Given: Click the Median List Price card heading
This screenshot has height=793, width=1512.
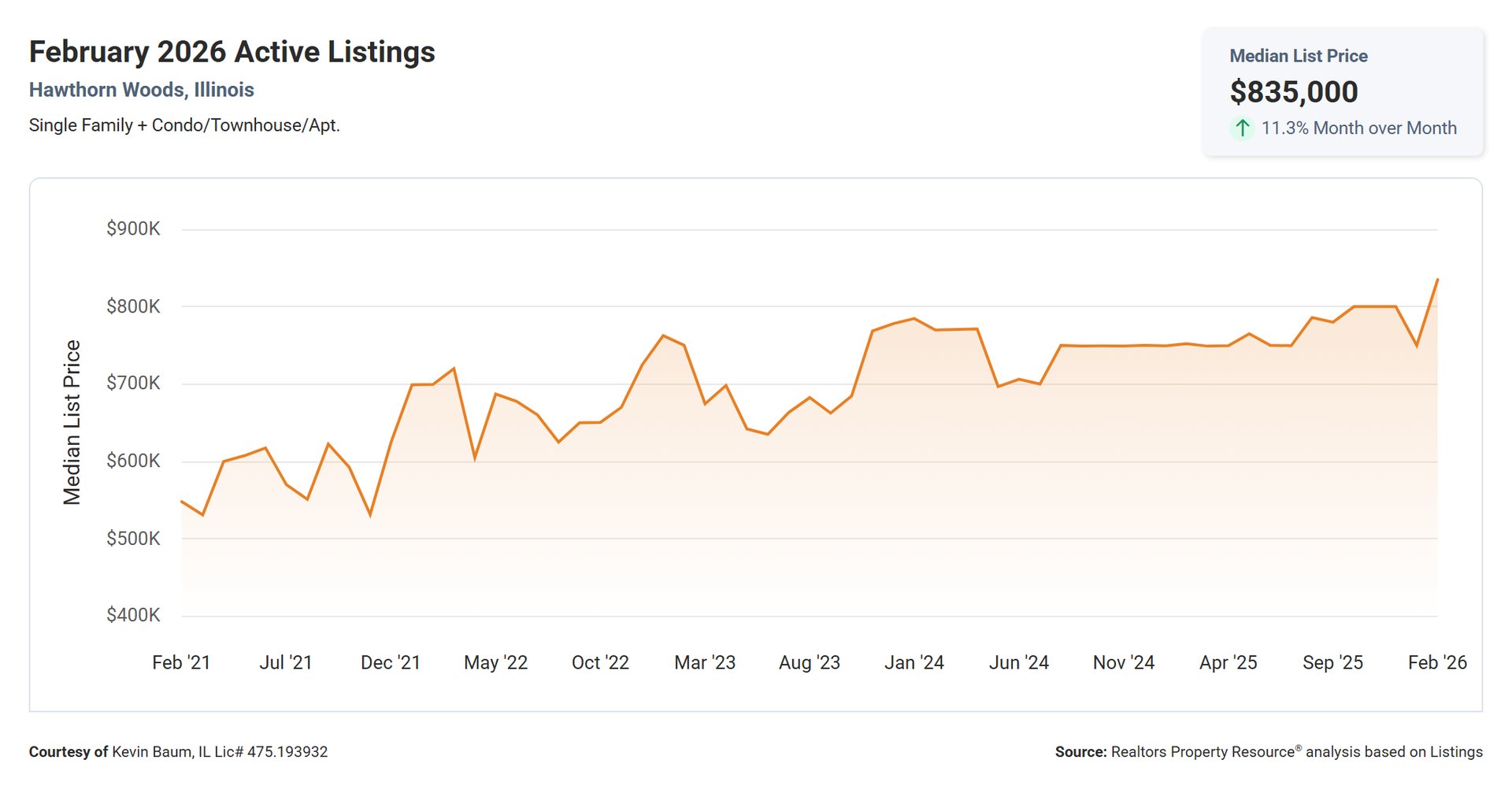Looking at the screenshot, I should click(x=1298, y=56).
